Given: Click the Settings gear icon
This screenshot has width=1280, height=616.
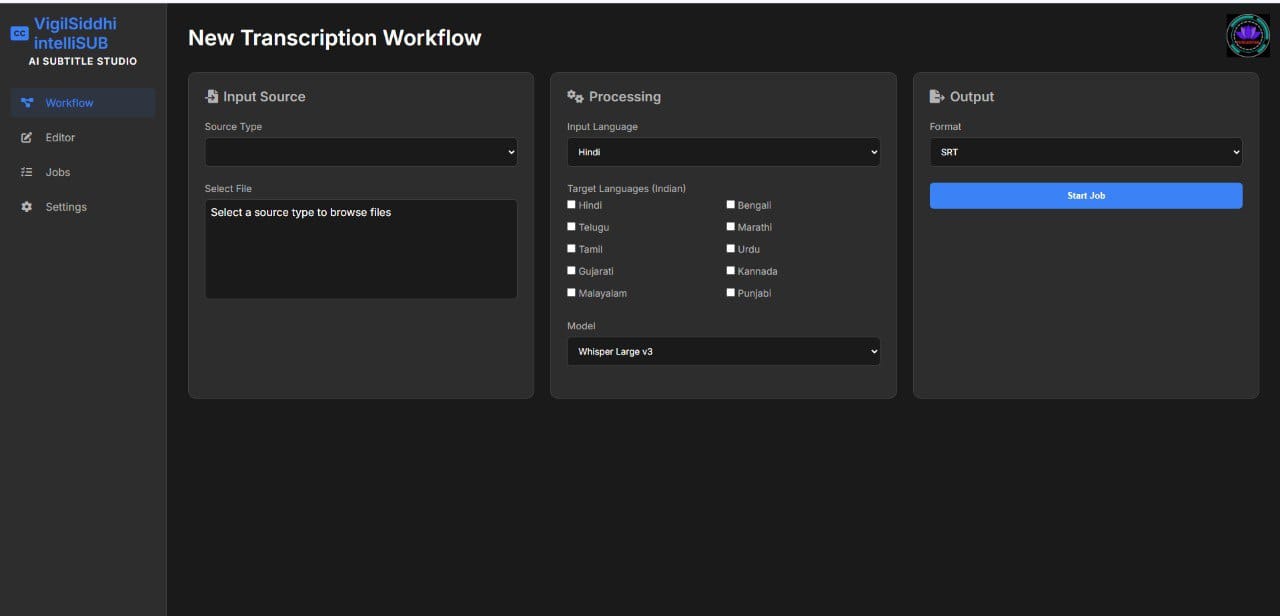Looking at the screenshot, I should pos(27,207).
